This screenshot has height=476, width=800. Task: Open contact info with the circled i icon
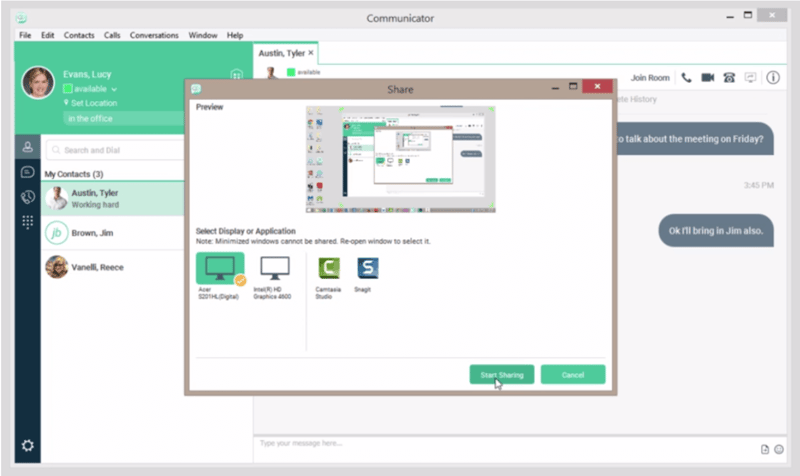[x=773, y=77]
